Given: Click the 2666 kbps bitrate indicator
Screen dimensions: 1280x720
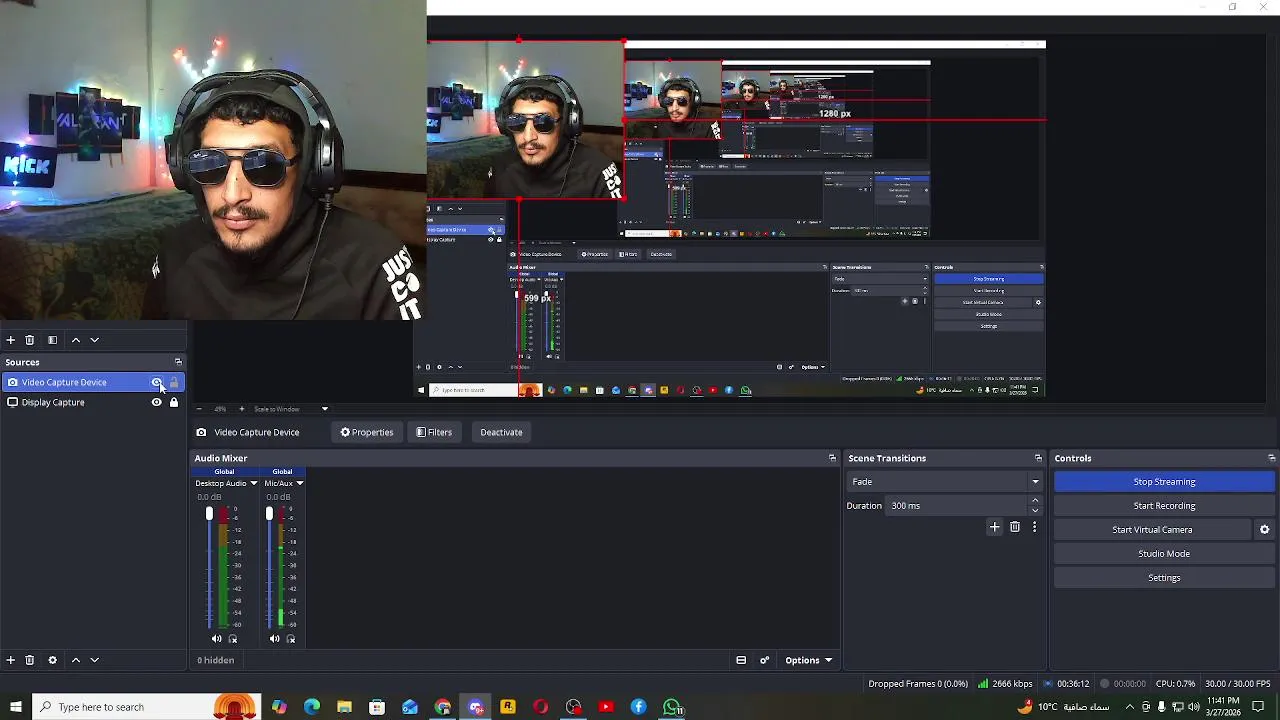Looking at the screenshot, I should click(1005, 684).
